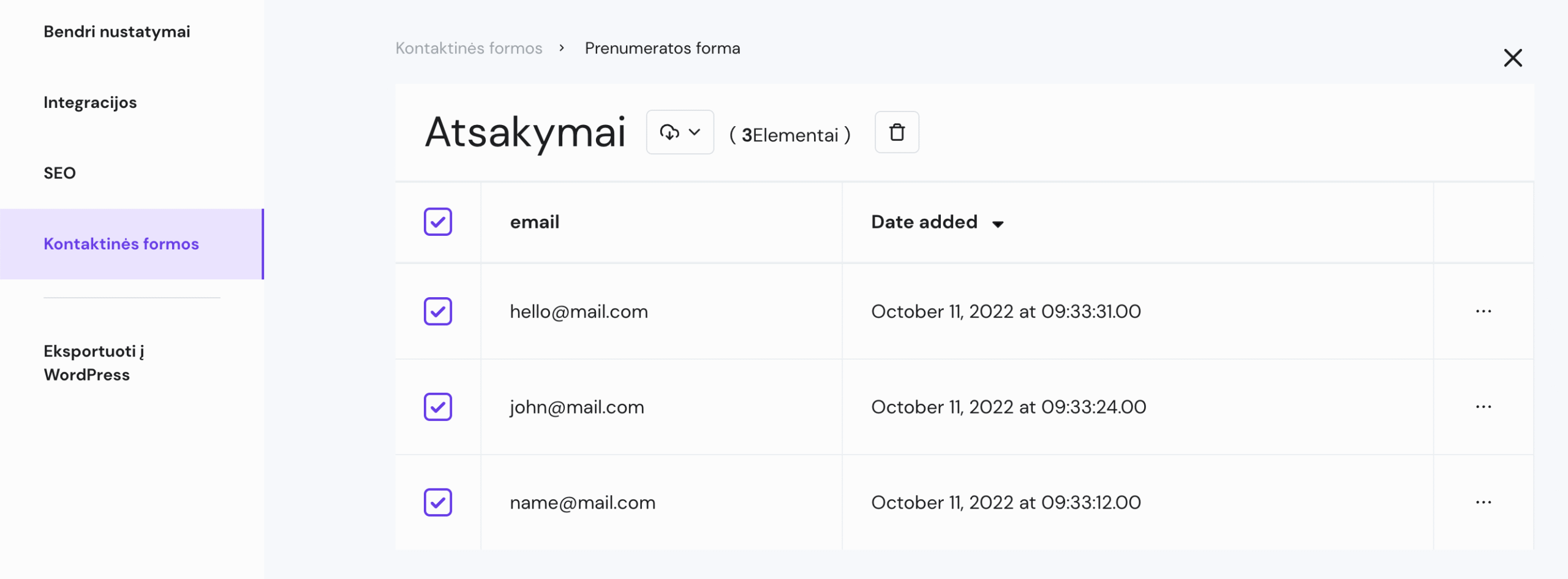The width and height of the screenshot is (1568, 579).
Task: Sort by Date added arrow
Action: coord(998,224)
